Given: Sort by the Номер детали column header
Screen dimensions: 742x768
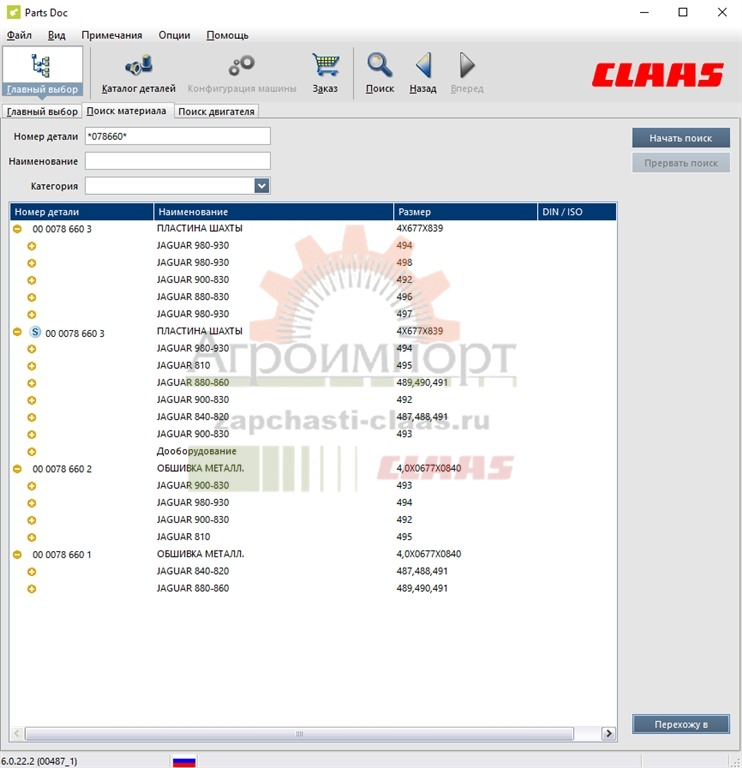Looking at the screenshot, I should tap(81, 212).
